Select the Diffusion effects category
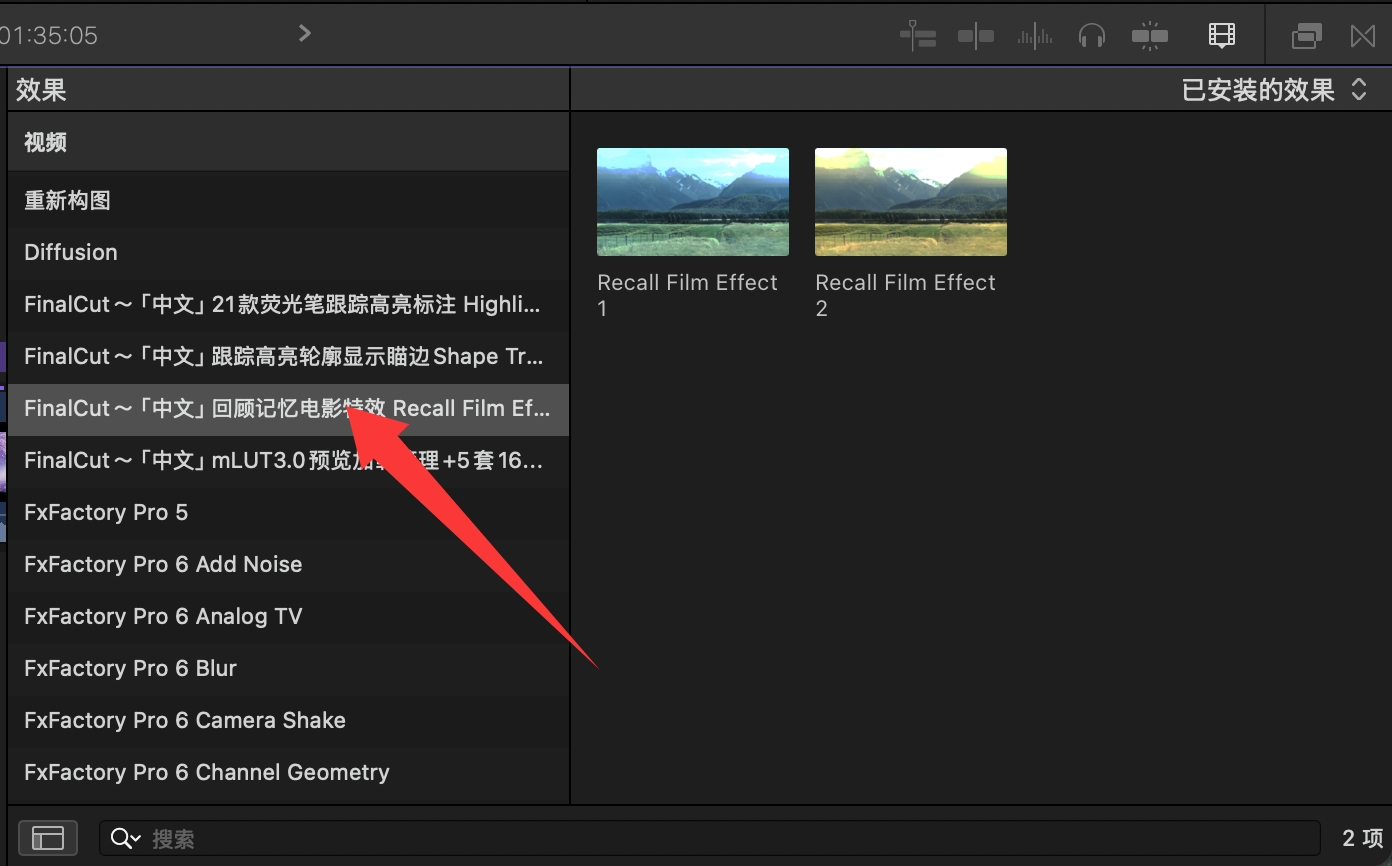This screenshot has width=1392, height=866. point(71,252)
